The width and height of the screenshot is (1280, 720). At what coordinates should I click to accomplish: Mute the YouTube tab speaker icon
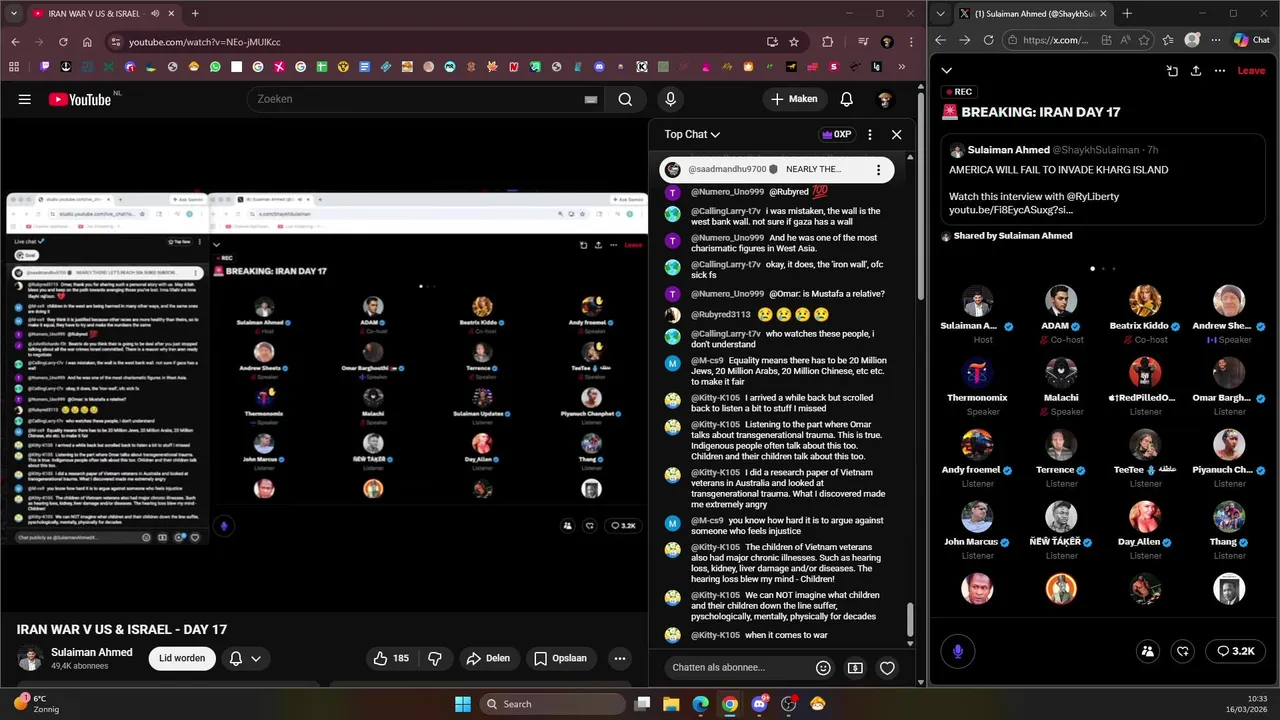[156, 14]
